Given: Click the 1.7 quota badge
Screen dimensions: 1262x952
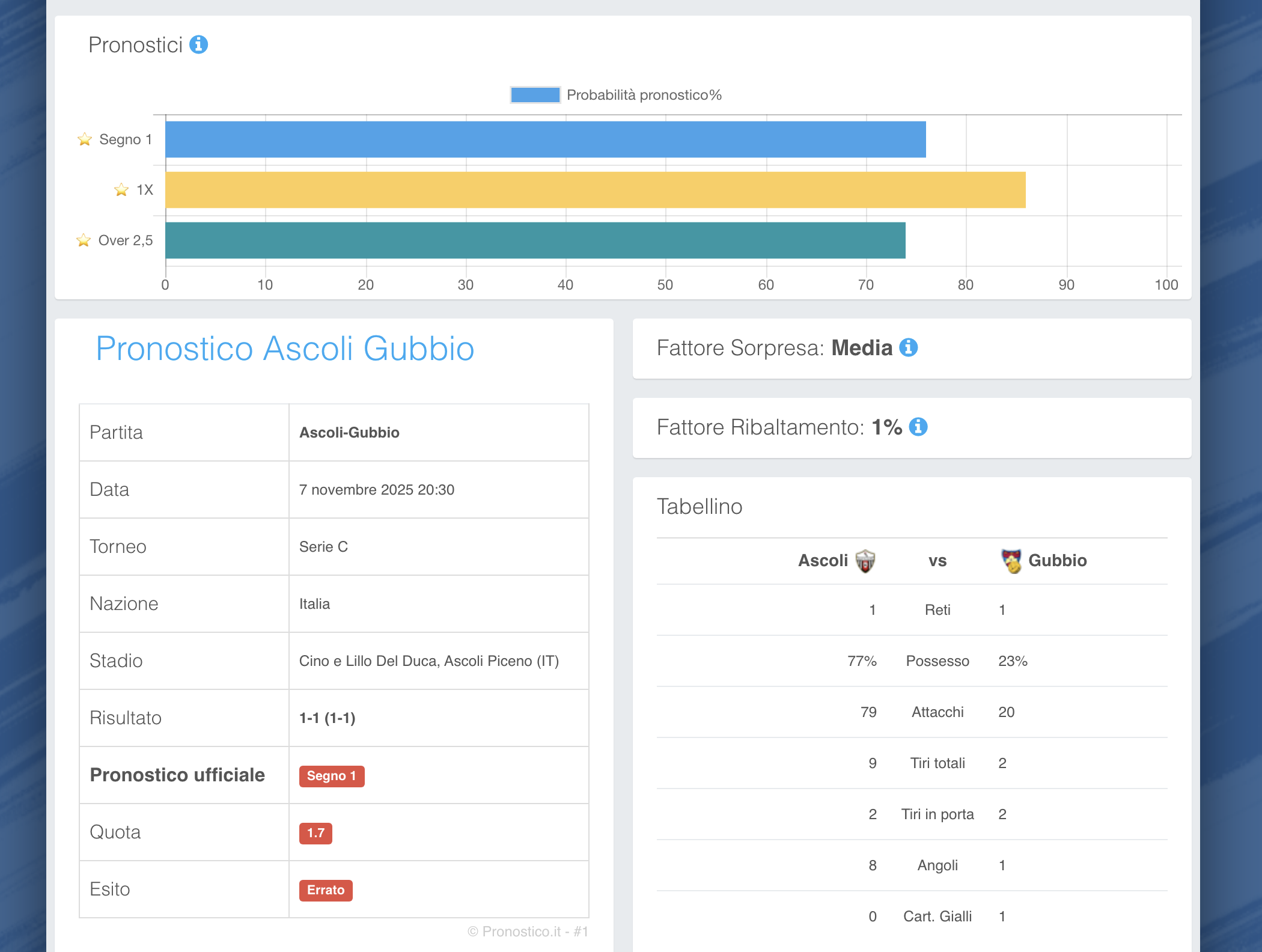Looking at the screenshot, I should point(315,833).
